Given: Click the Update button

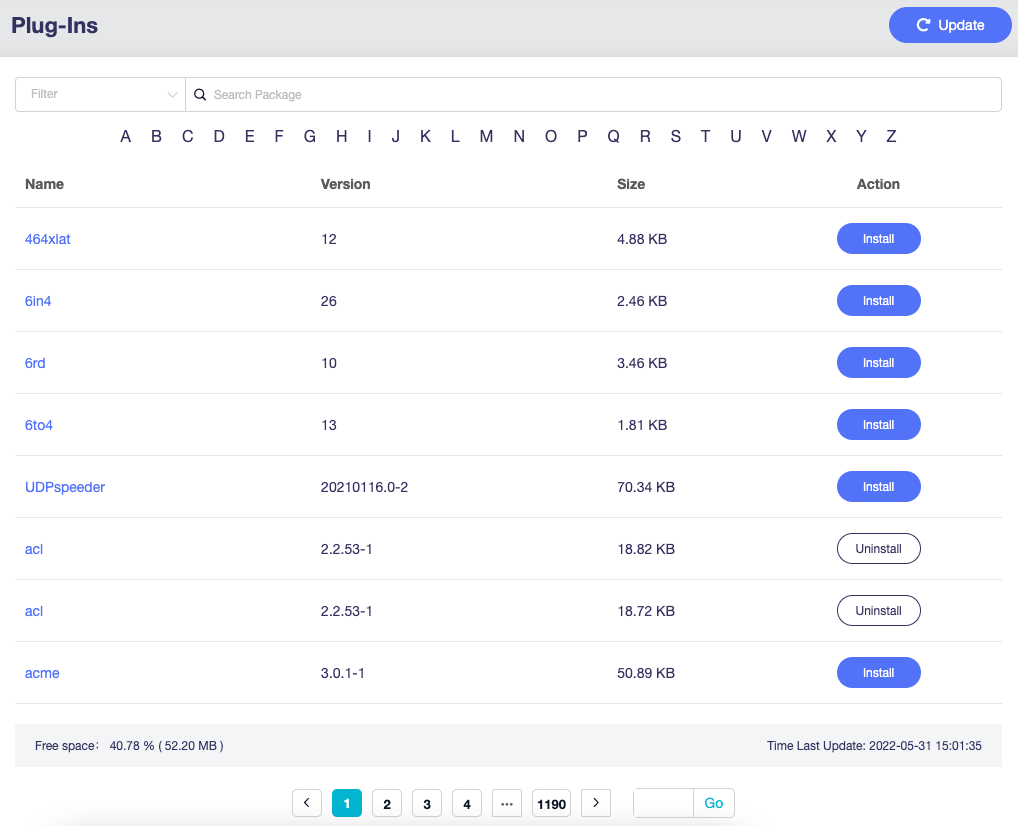Looking at the screenshot, I should pos(950,25).
